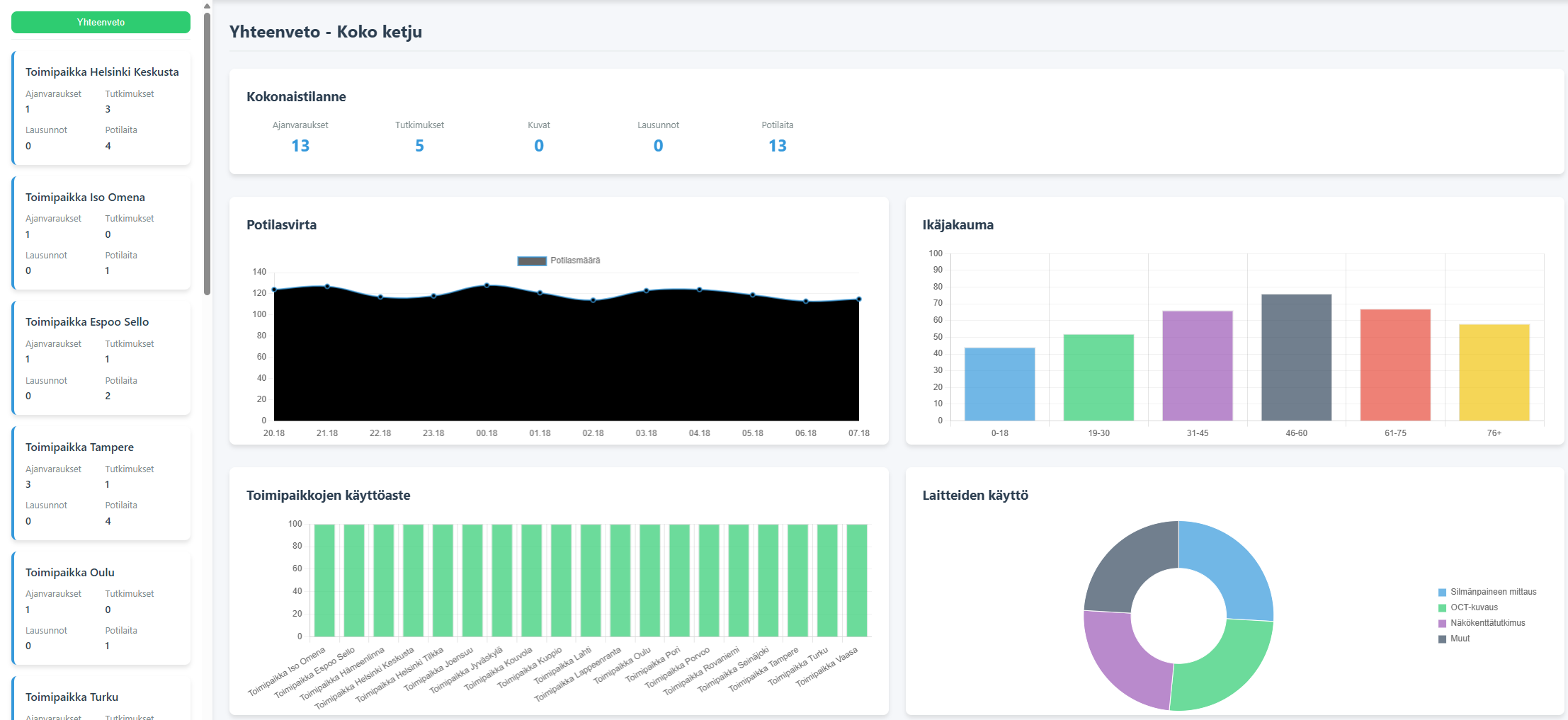Viewport: 1568px width, 720px height.
Task: Select the Toimipaikka Iso Omena card
Action: [101, 233]
